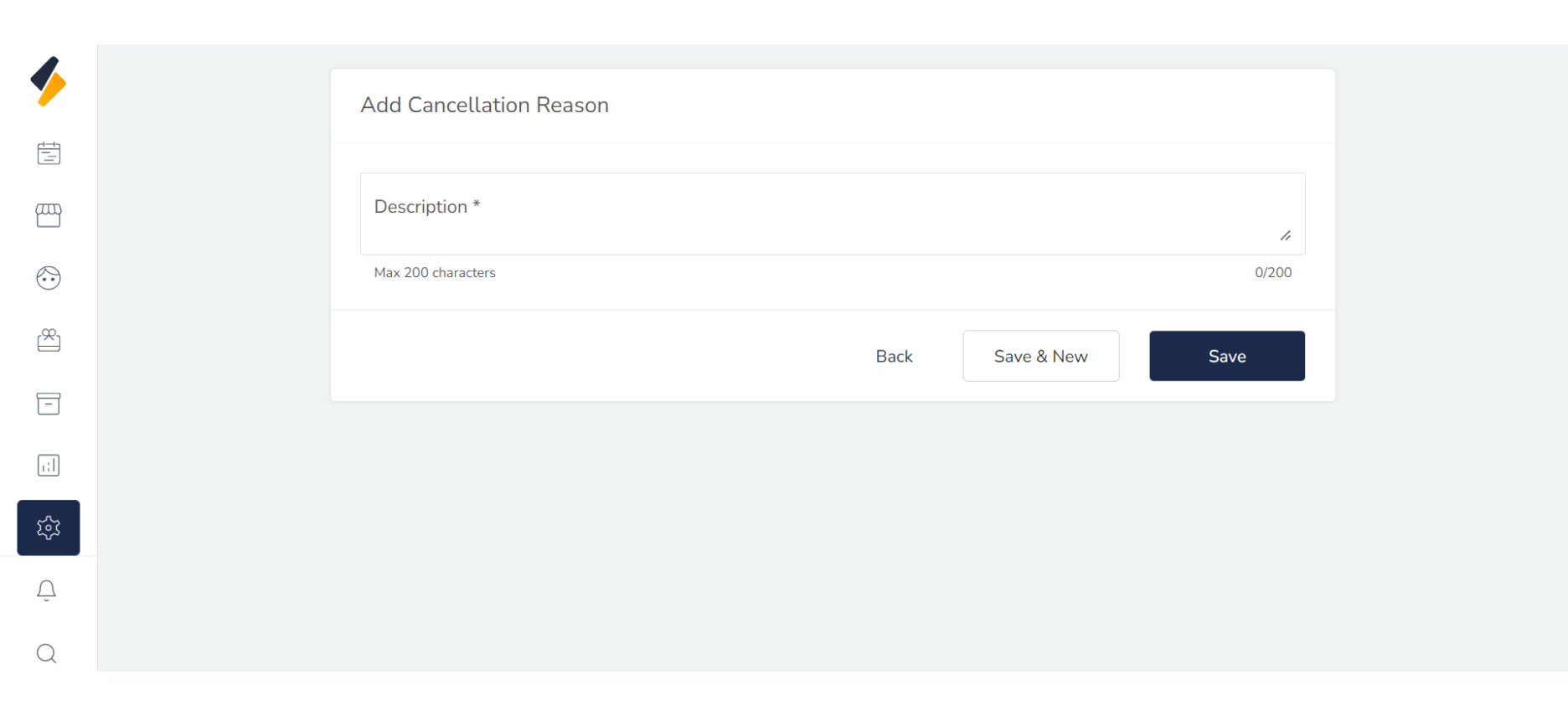
Task: Open the calendar schedule icon in sidebar
Action: pos(49,153)
